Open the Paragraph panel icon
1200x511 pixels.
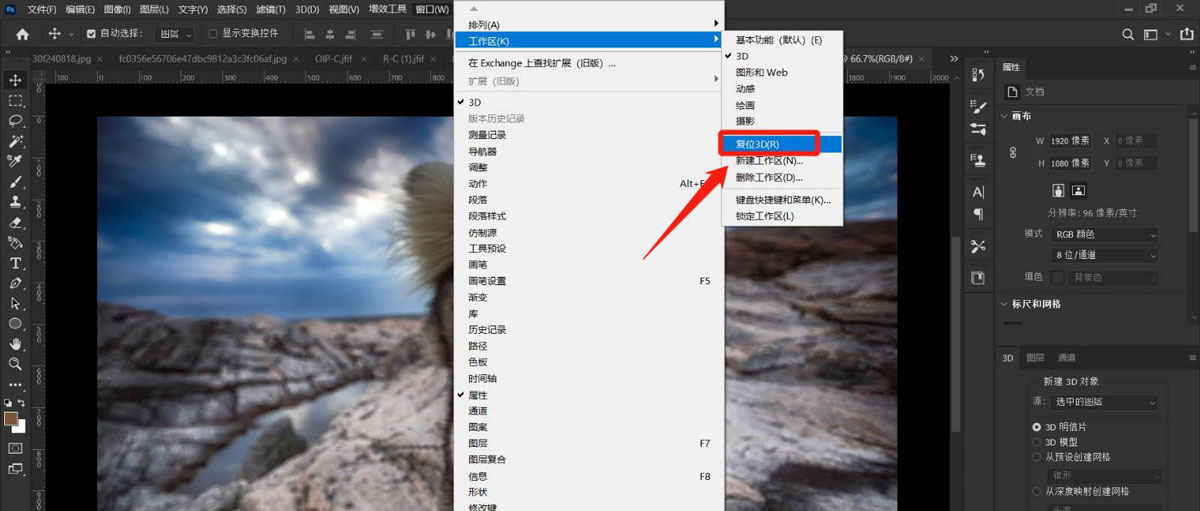point(978,214)
